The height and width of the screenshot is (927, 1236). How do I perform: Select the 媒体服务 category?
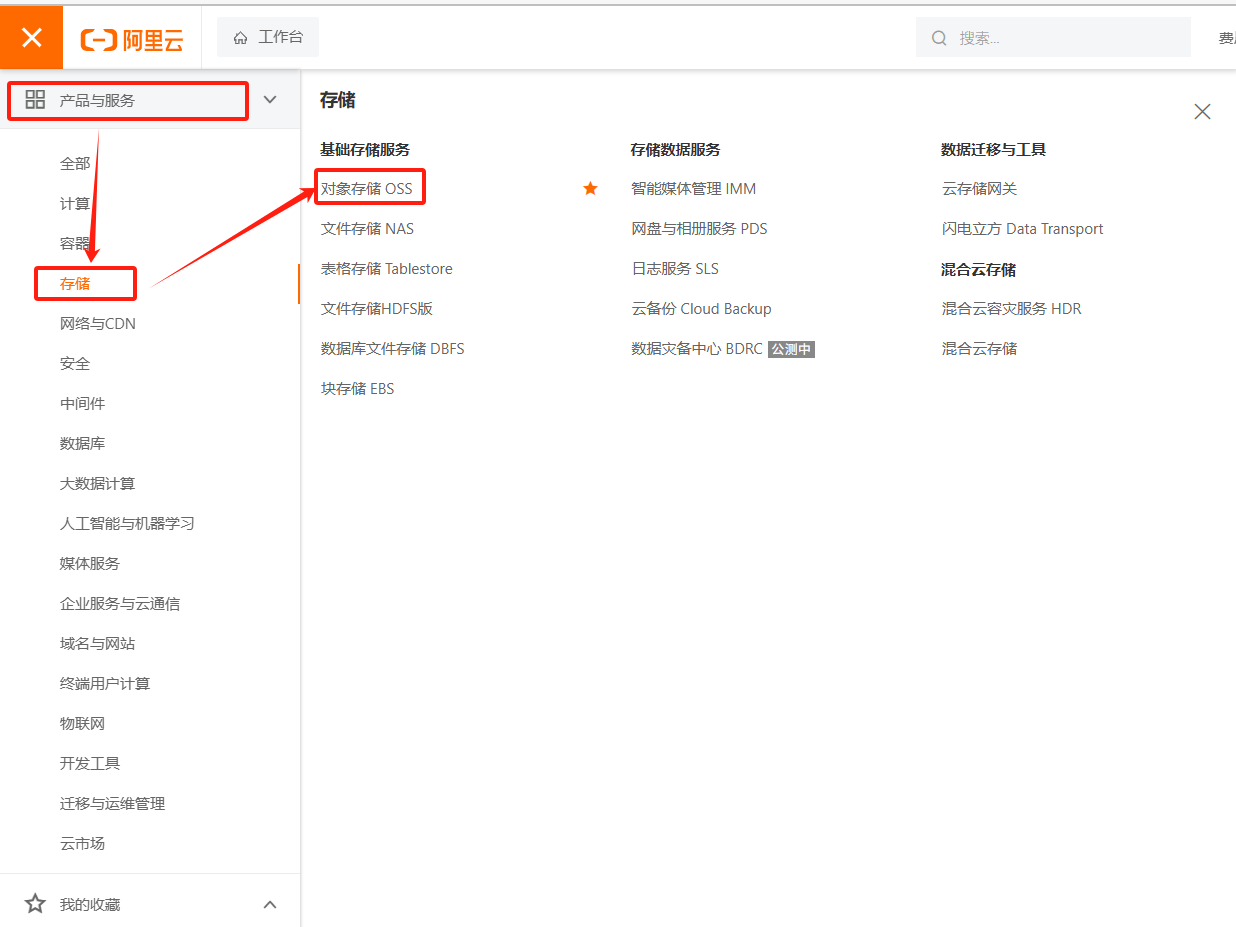pyautogui.click(x=90, y=564)
